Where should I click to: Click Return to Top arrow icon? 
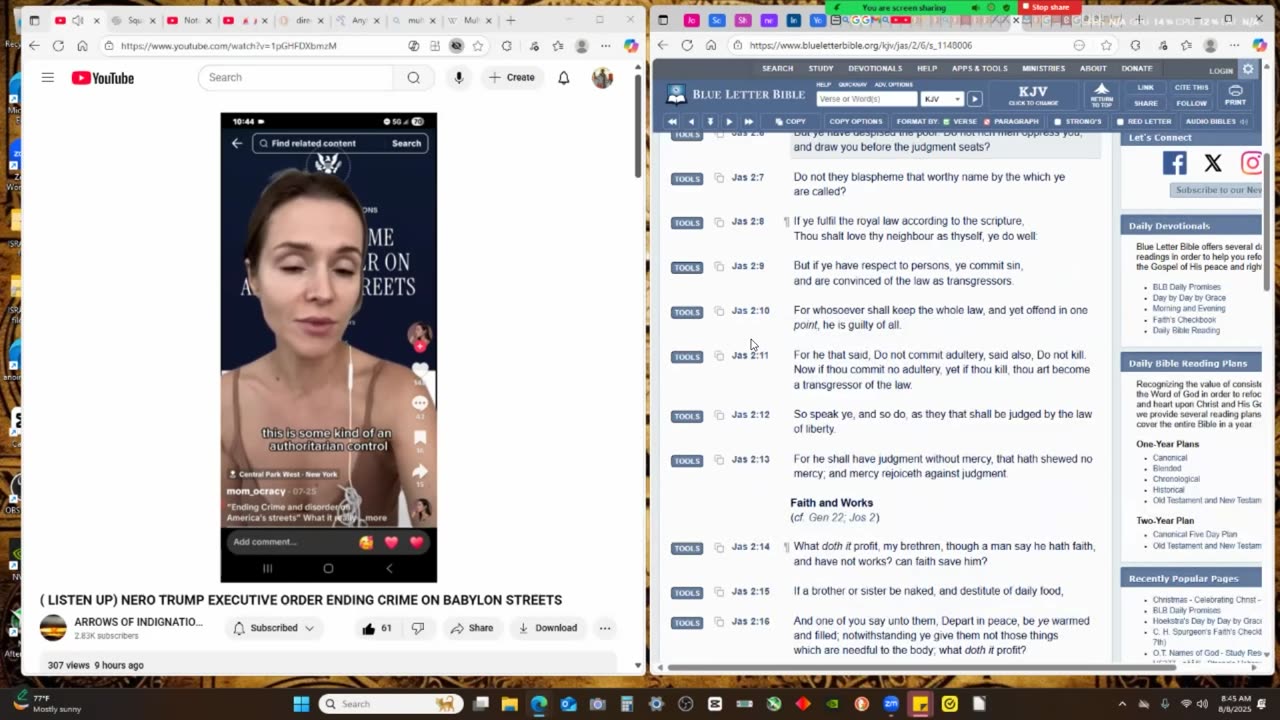1101,96
